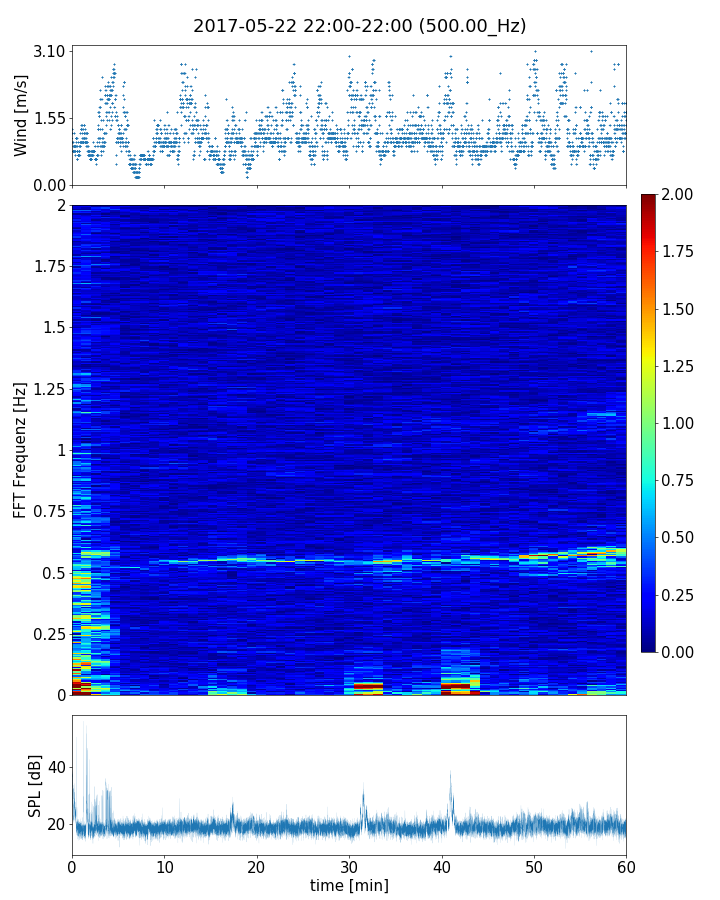Click the 'time [min]' x-axis label
The image size is (720, 900).
click(x=349, y=885)
